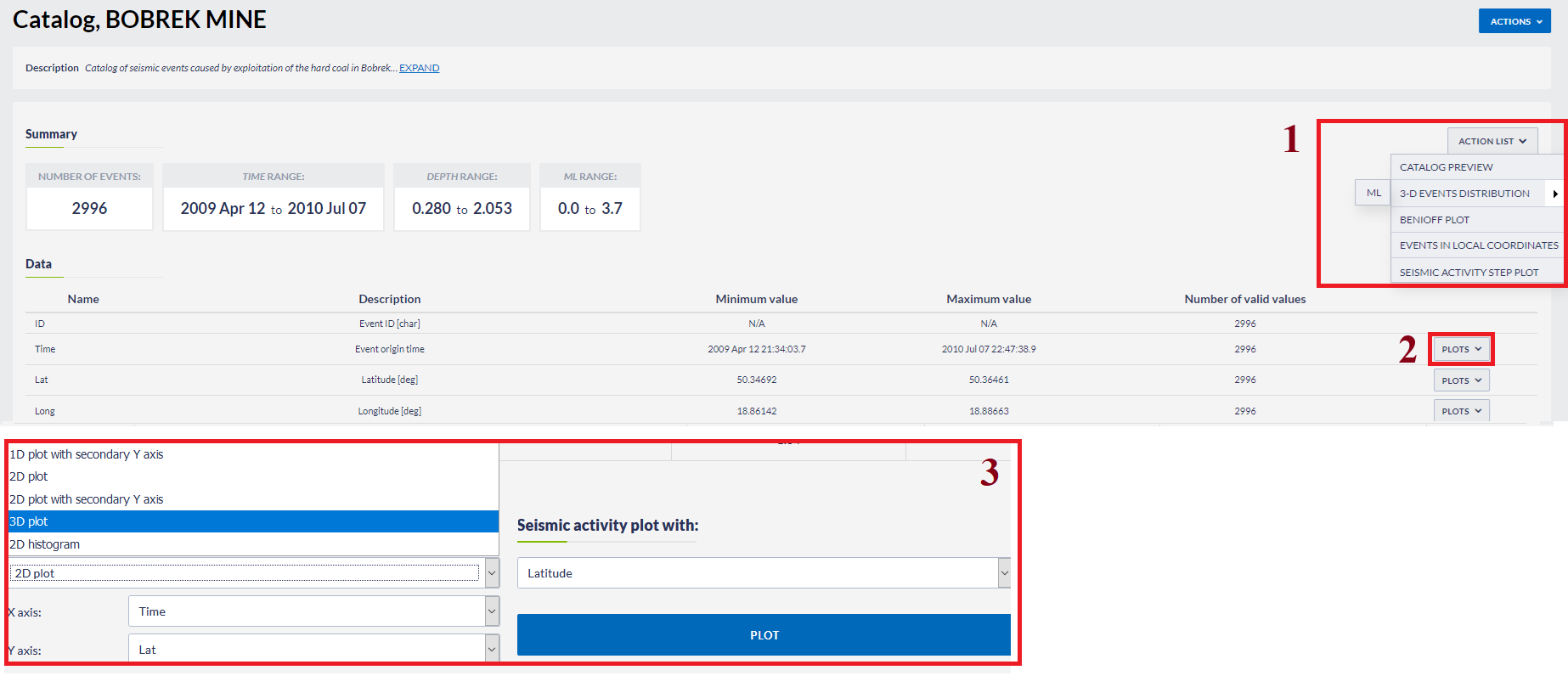Open the ACTION LIST dropdown
This screenshot has height=687, width=1568.
(1492, 141)
